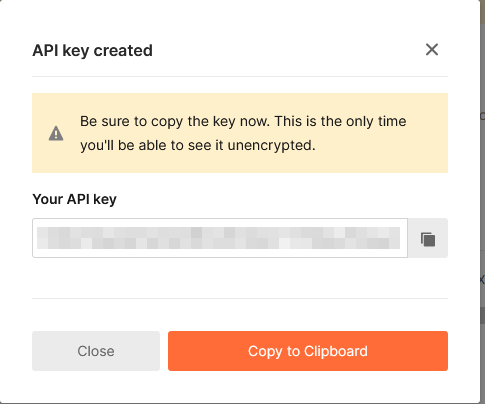Click the 'API key created' heading
This screenshot has width=485, height=404.
[x=92, y=51]
